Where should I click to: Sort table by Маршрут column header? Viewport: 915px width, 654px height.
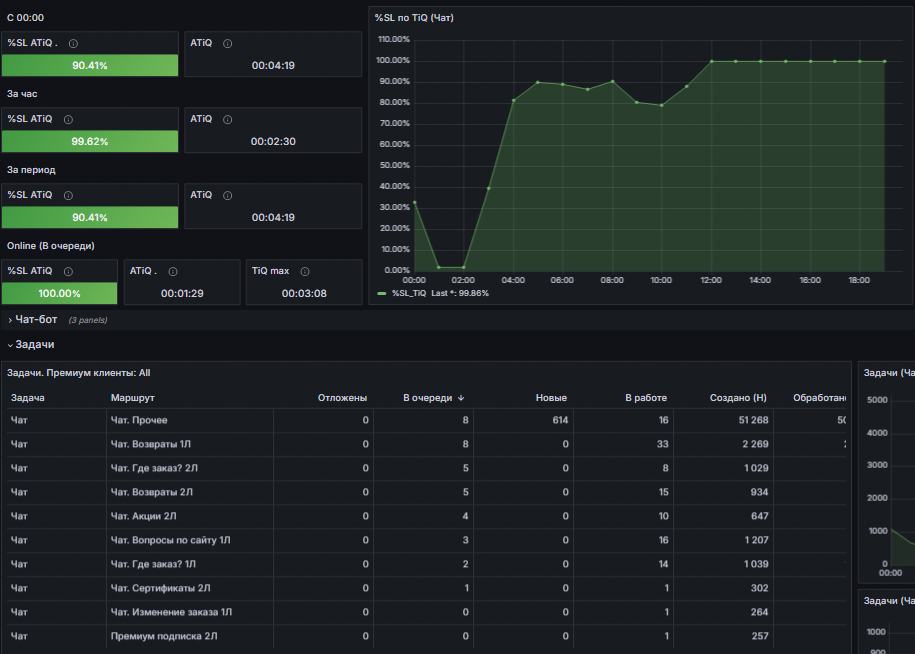[x=132, y=398]
